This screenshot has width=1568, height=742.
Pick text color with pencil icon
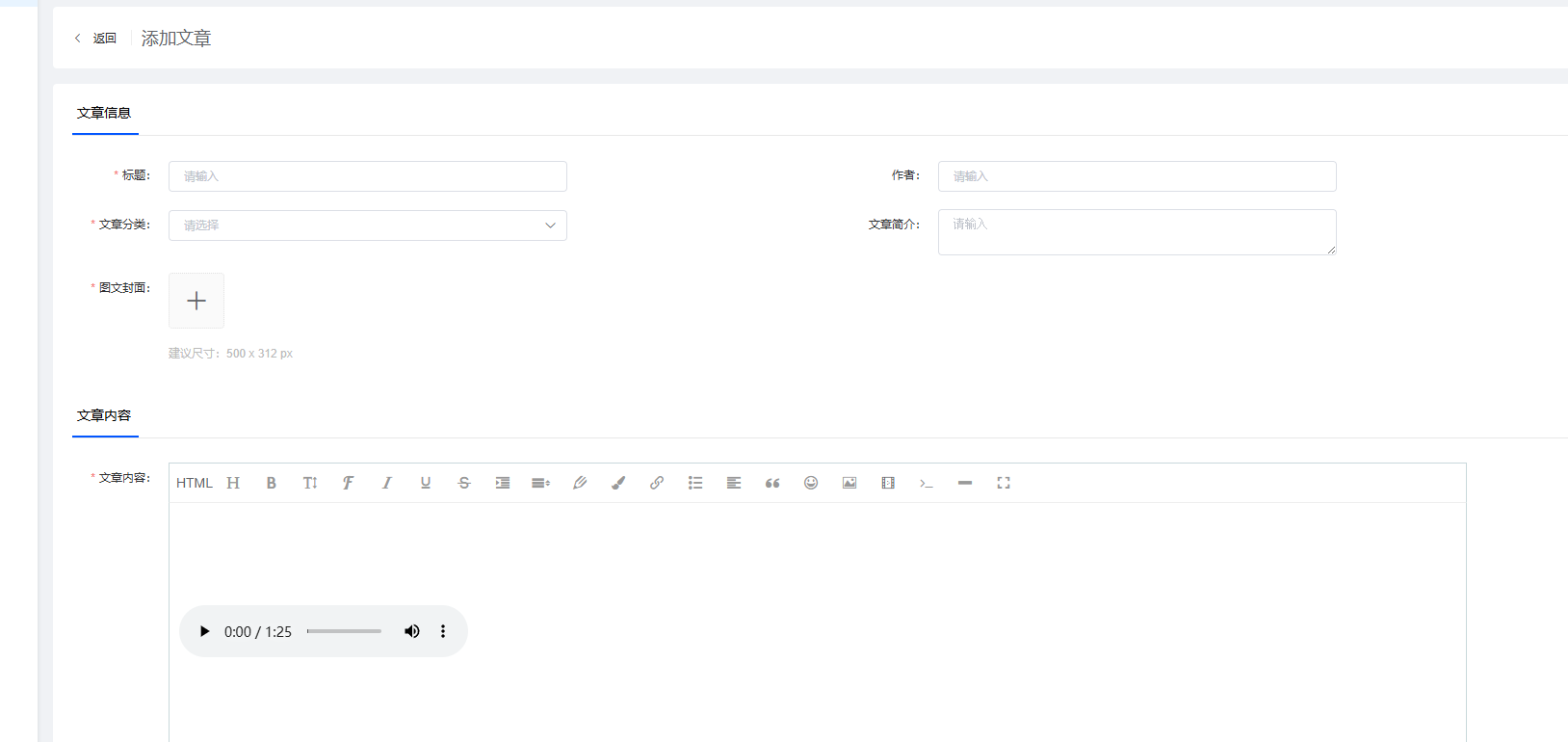580,483
